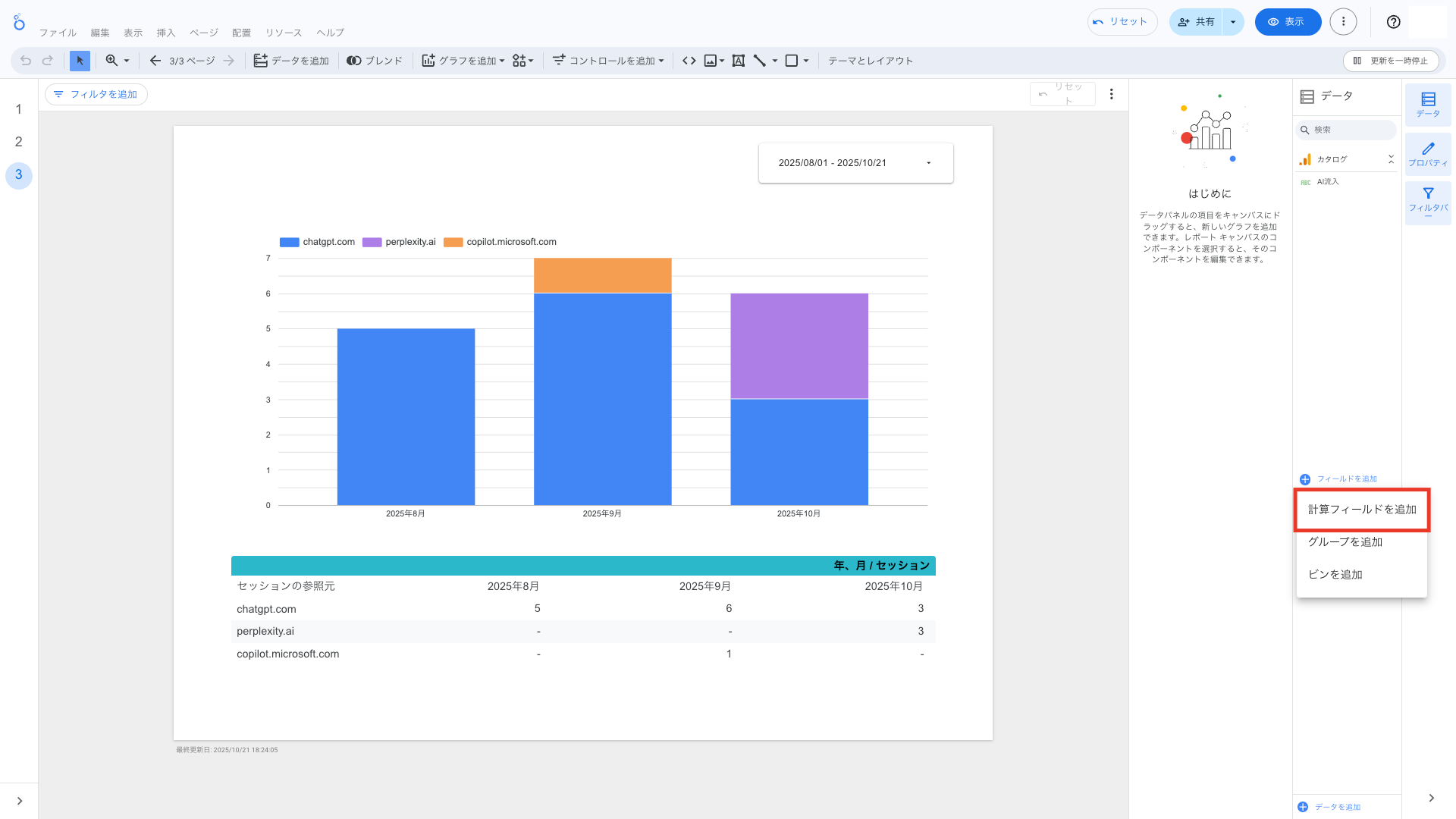Click the フィルタを追加 button
1456x819 pixels.
pos(96,94)
